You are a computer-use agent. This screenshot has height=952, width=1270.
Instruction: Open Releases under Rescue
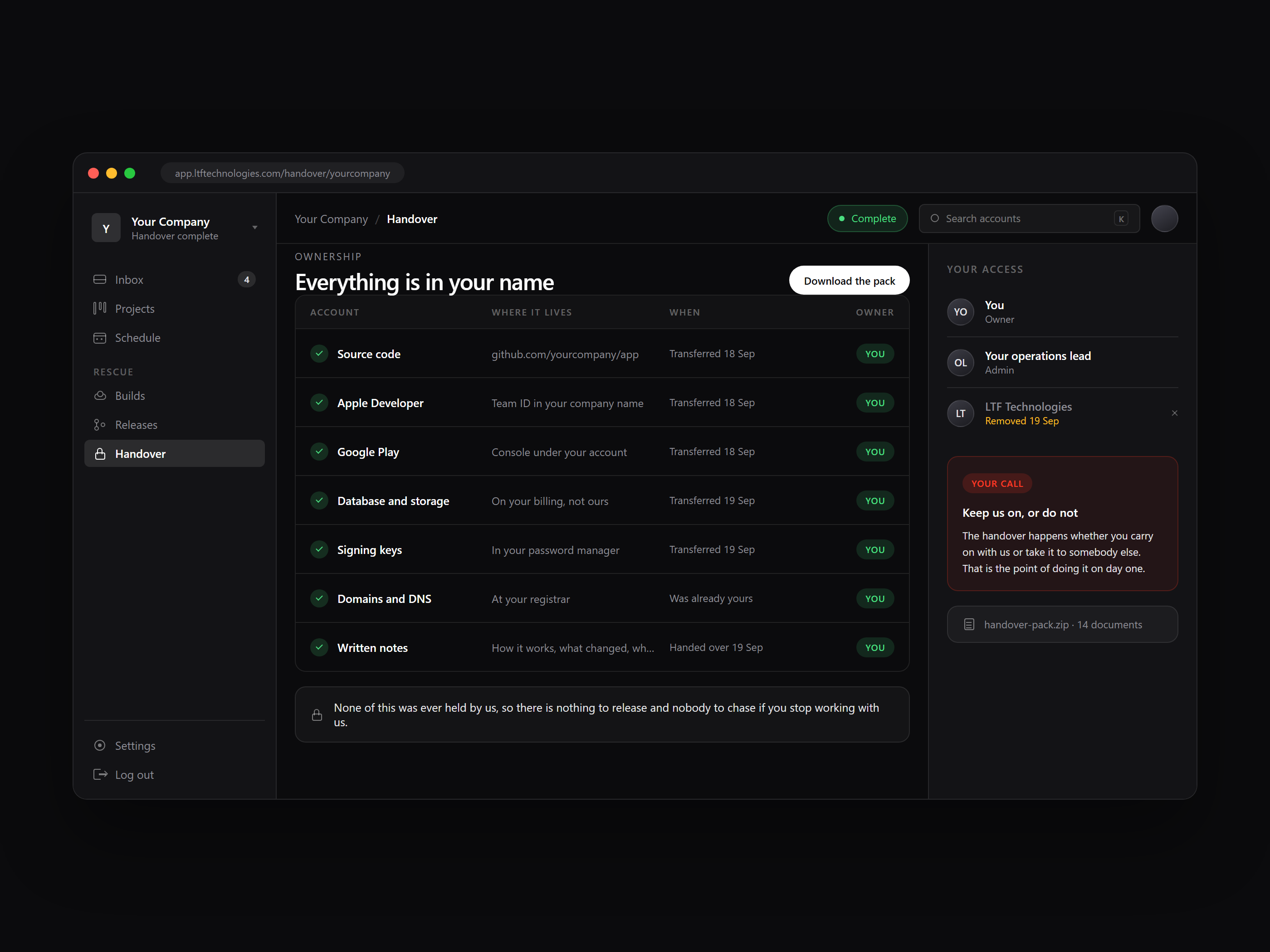[175, 425]
